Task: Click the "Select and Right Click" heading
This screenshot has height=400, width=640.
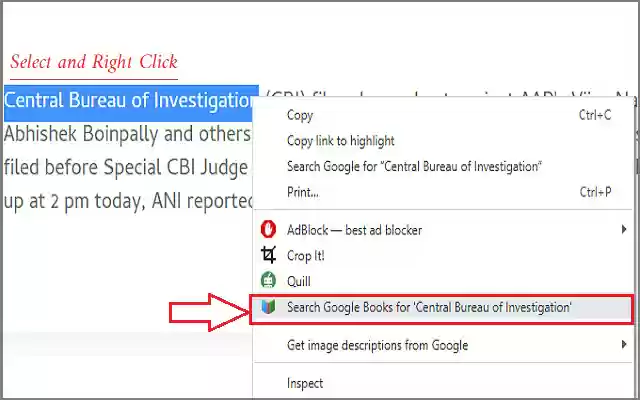Action: [94, 62]
